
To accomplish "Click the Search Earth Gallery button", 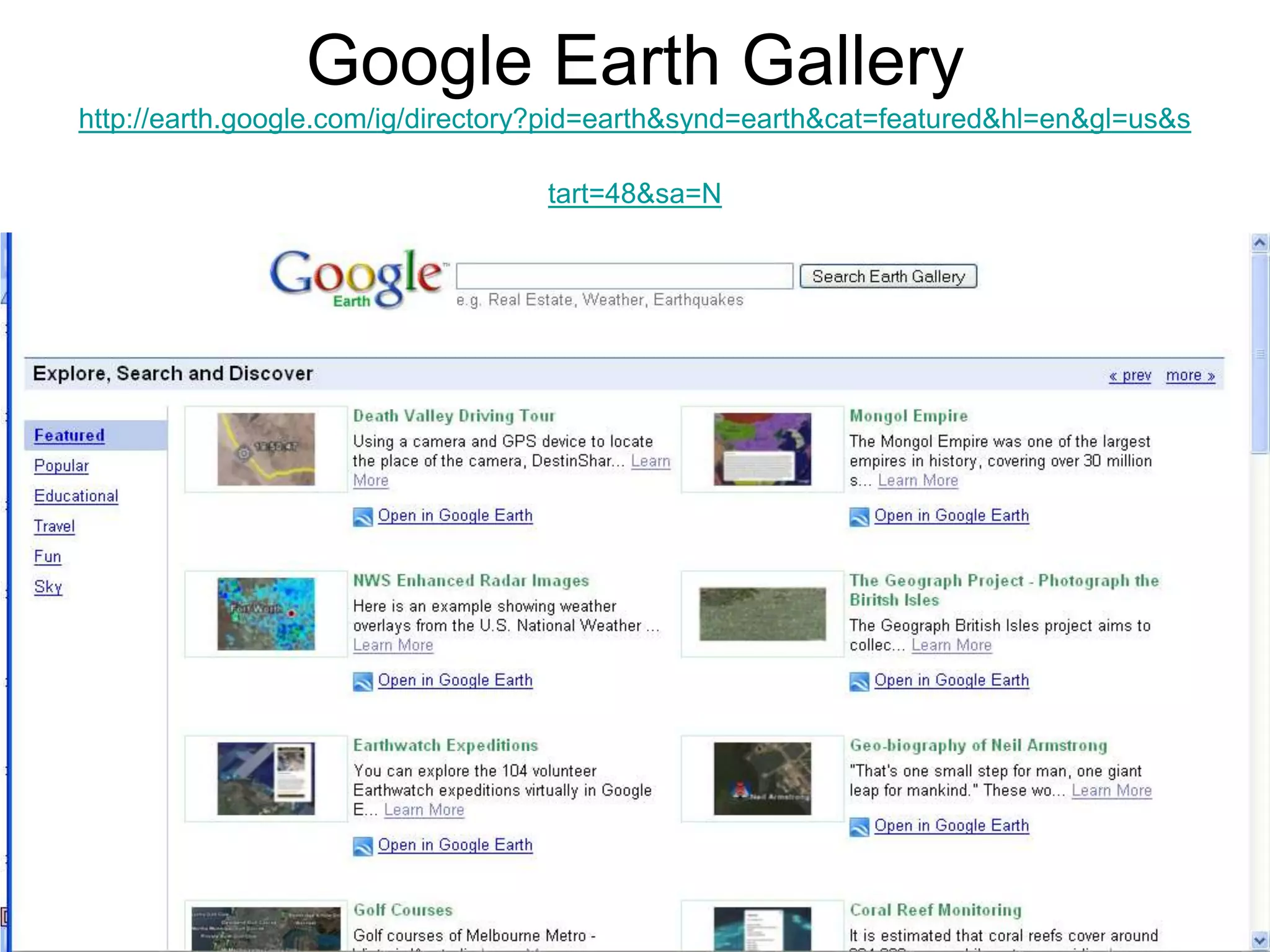I will [888, 276].
